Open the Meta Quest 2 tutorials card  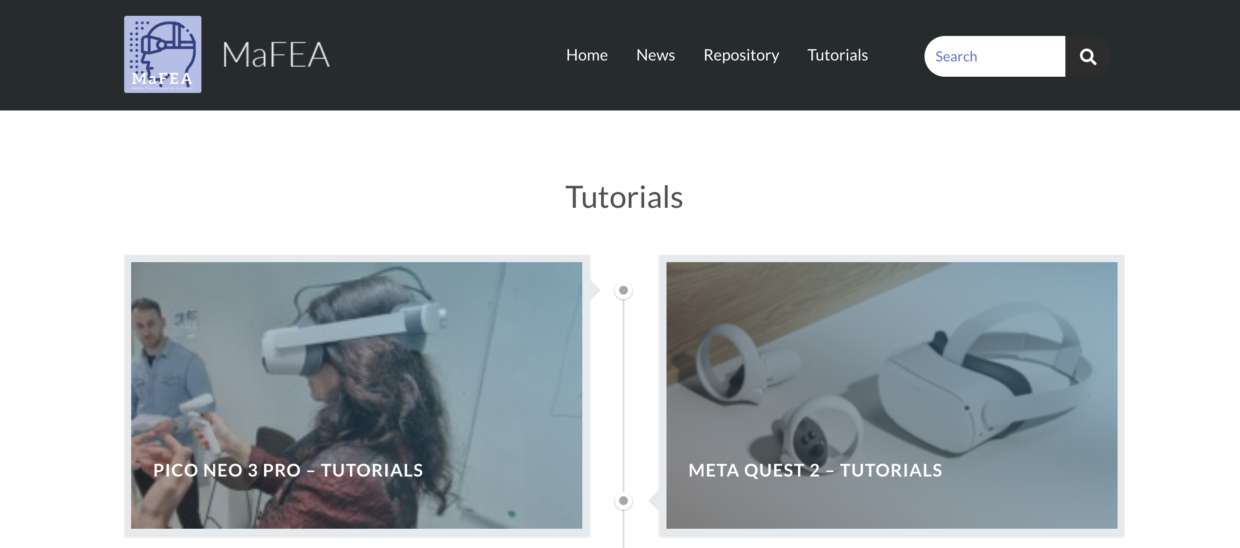click(892, 395)
